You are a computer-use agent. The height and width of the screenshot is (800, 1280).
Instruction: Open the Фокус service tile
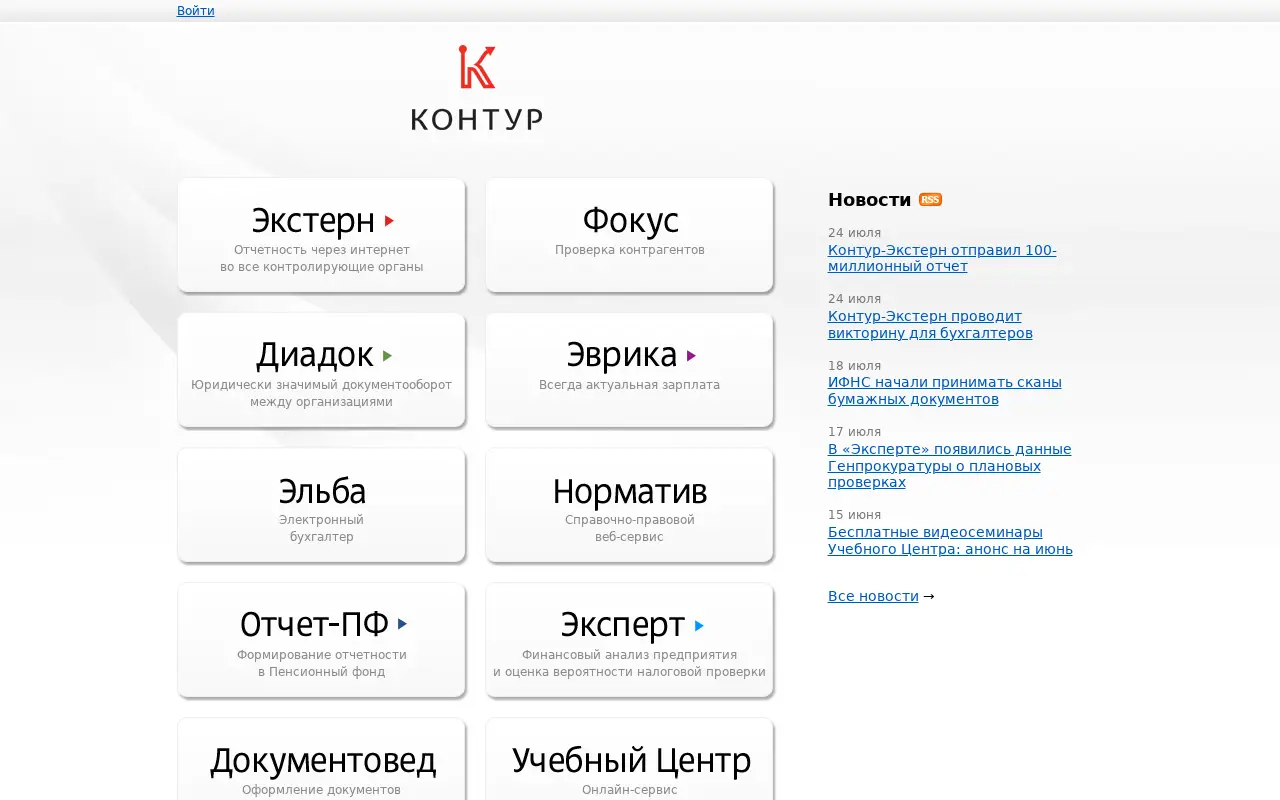pyautogui.click(x=629, y=235)
